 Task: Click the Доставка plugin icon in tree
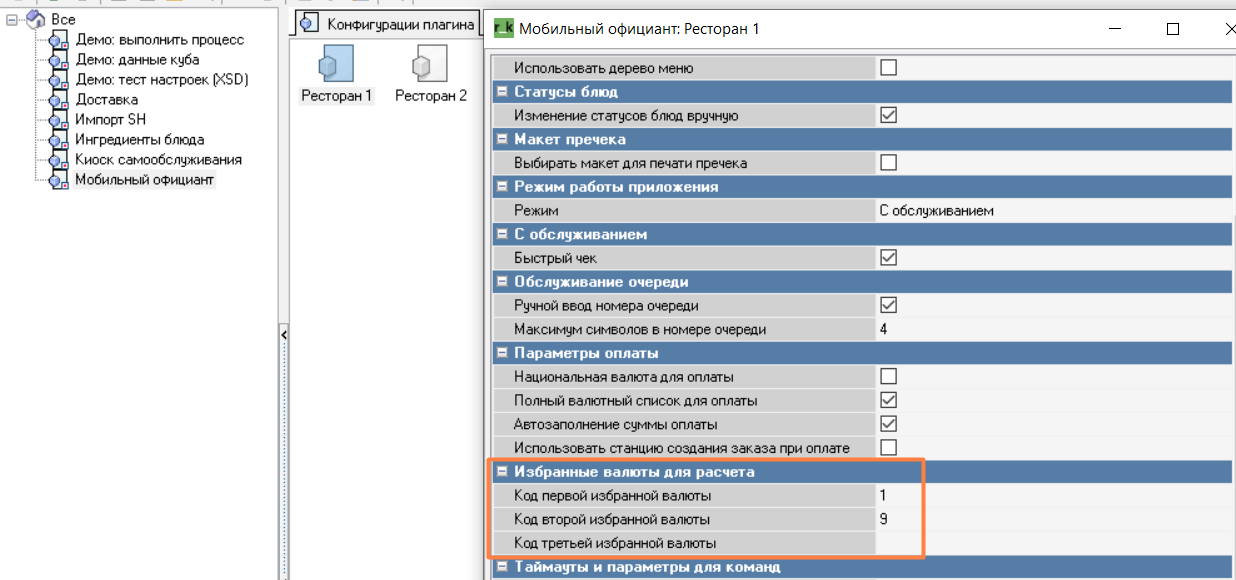[x=58, y=100]
